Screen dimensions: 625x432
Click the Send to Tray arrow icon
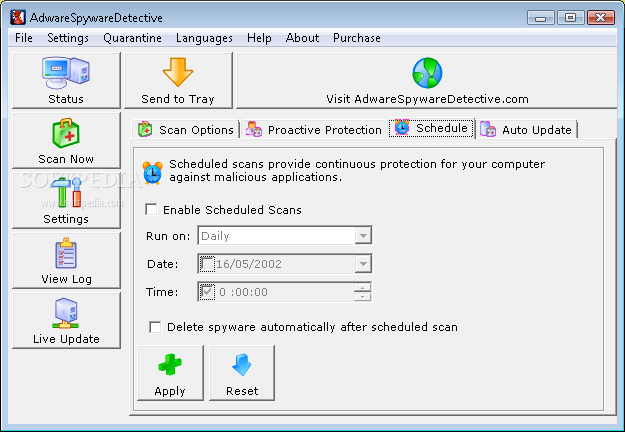178,72
